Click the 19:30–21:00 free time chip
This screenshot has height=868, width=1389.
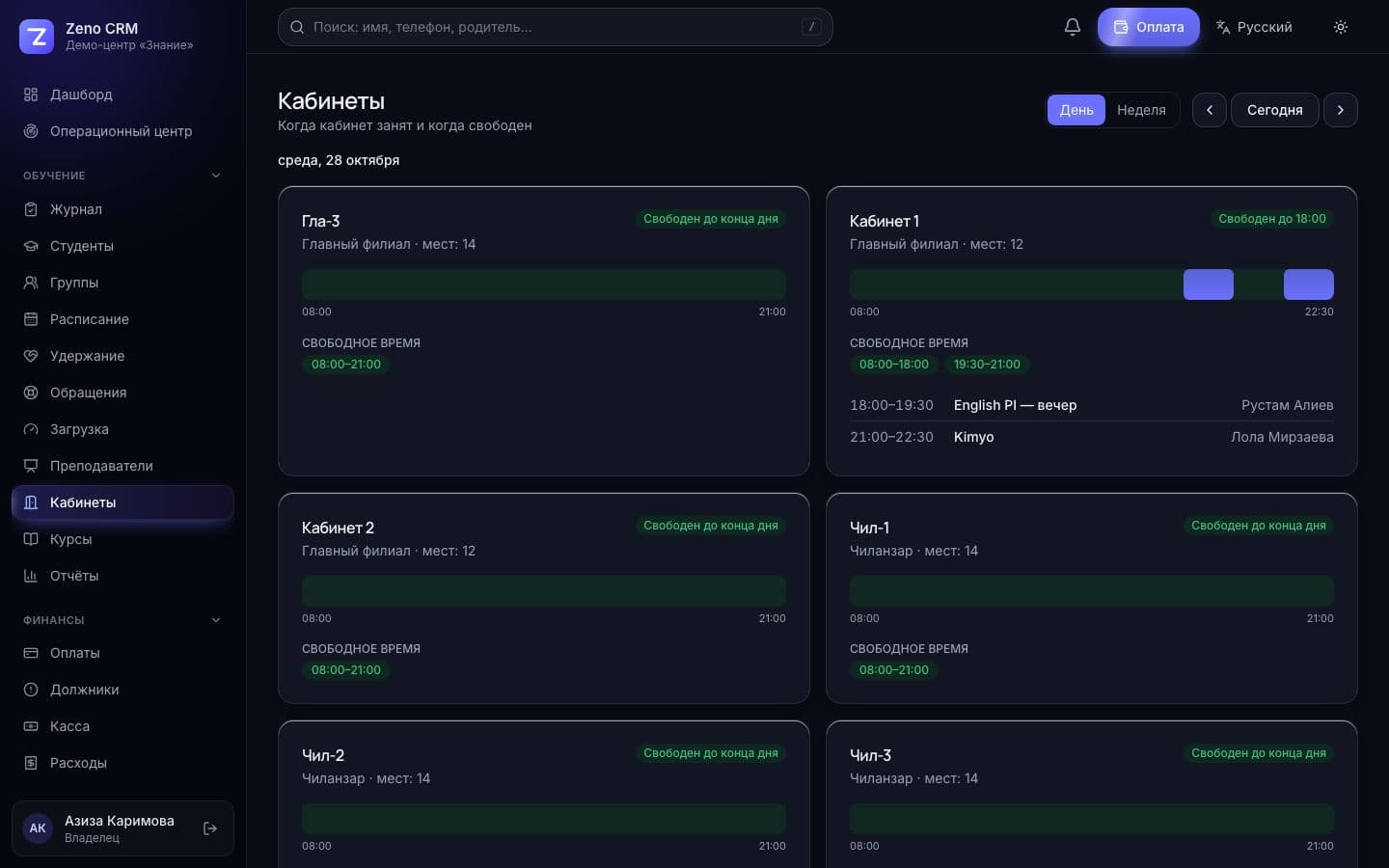coord(987,365)
